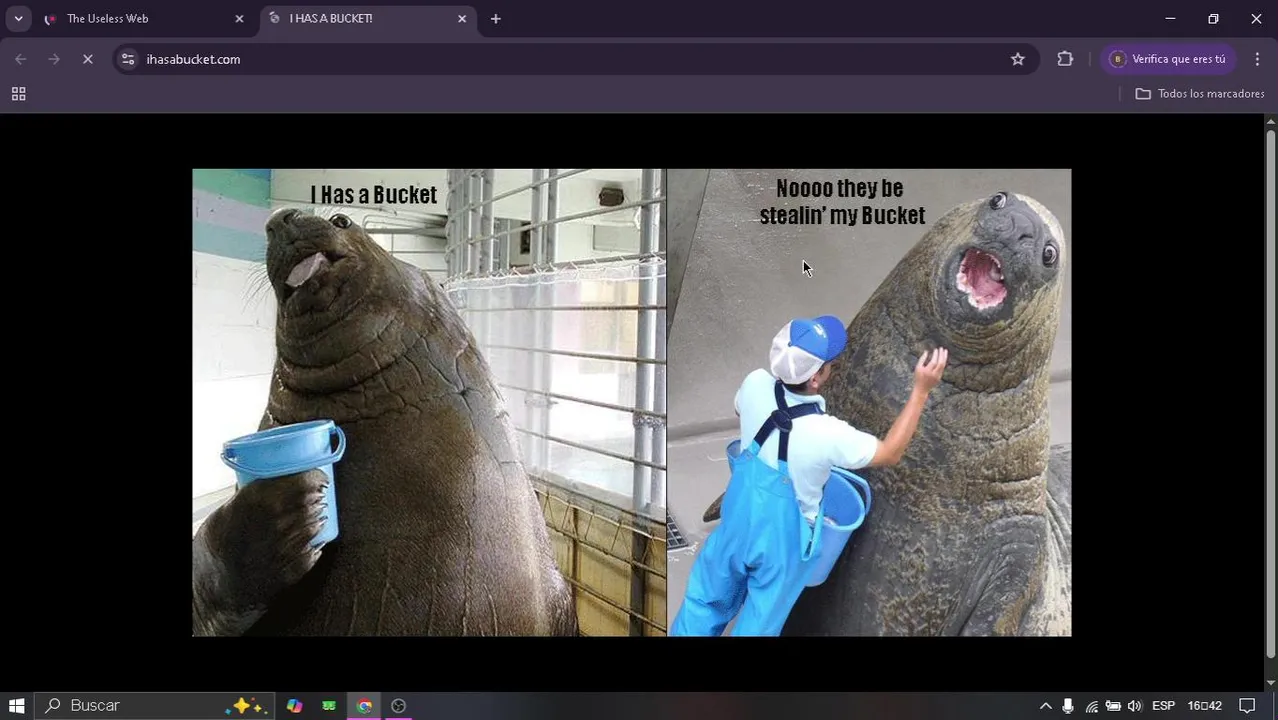Bookmark this page with the star

point(1018,59)
